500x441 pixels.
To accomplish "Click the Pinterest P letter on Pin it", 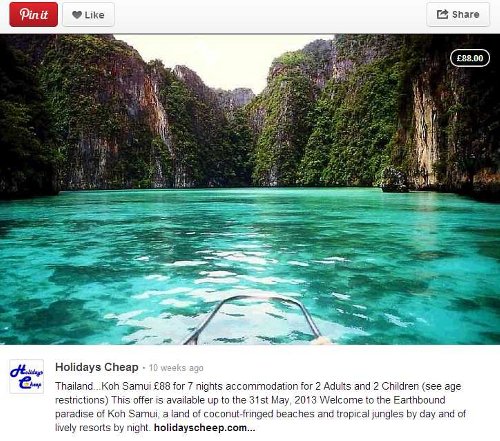I will click(25, 14).
